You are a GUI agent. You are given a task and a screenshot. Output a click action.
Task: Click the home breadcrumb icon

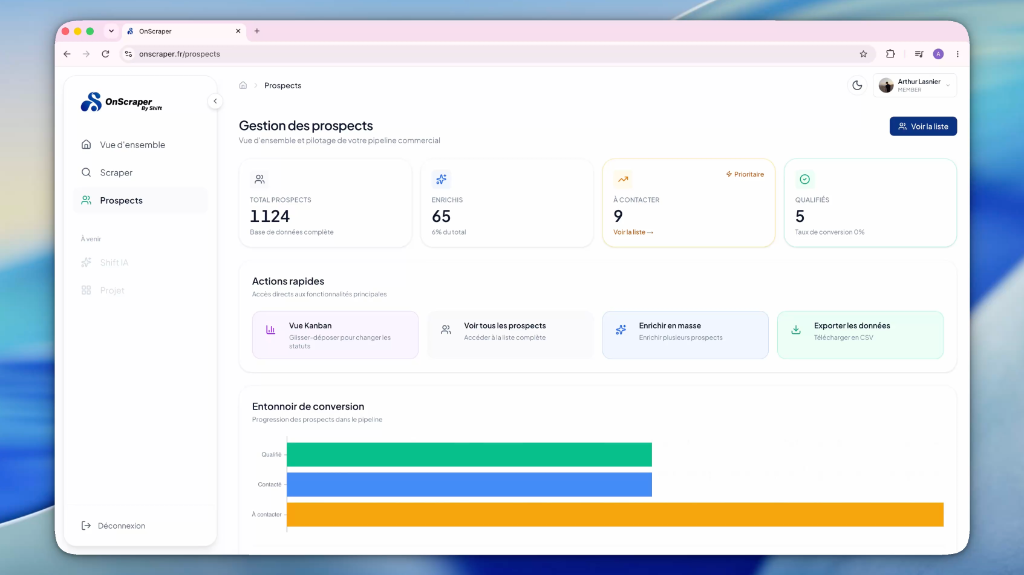pyautogui.click(x=243, y=86)
